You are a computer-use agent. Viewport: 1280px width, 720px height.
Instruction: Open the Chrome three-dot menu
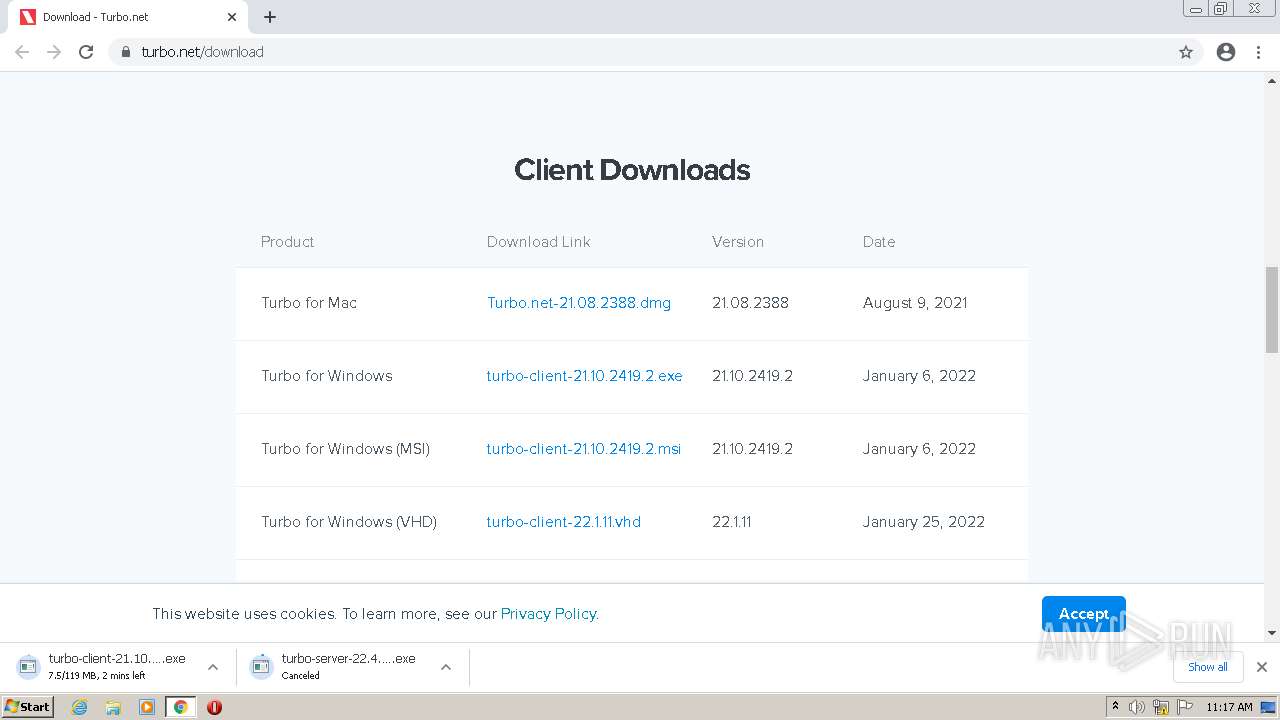[x=1259, y=52]
